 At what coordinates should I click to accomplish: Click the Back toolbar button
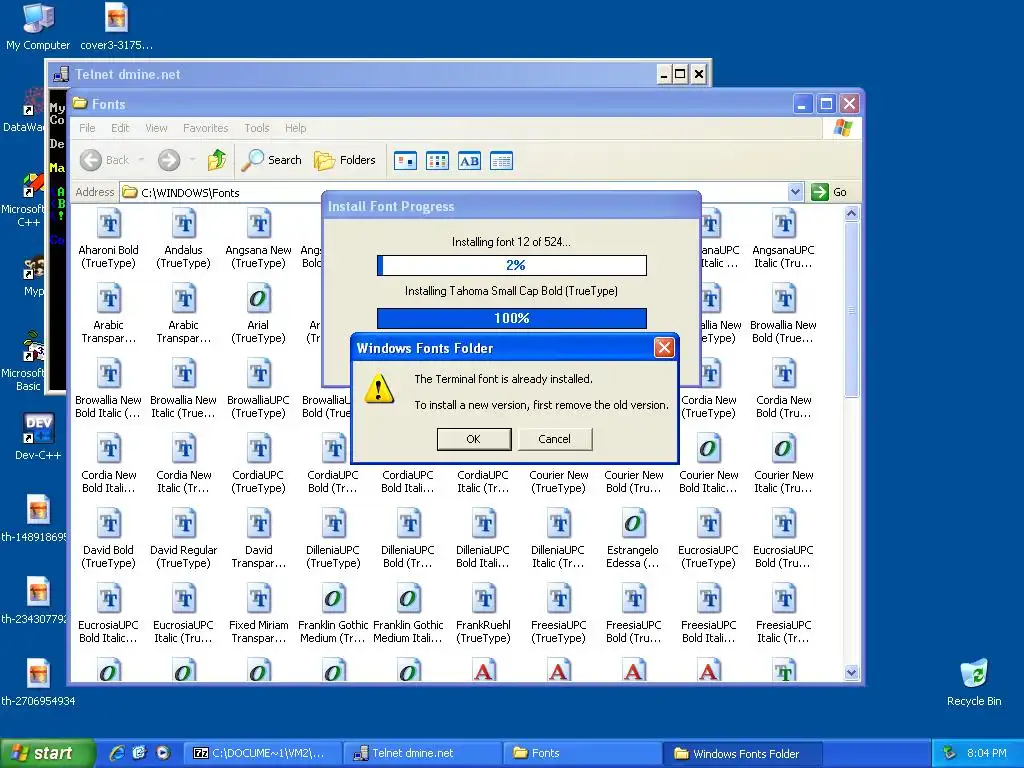pos(104,160)
